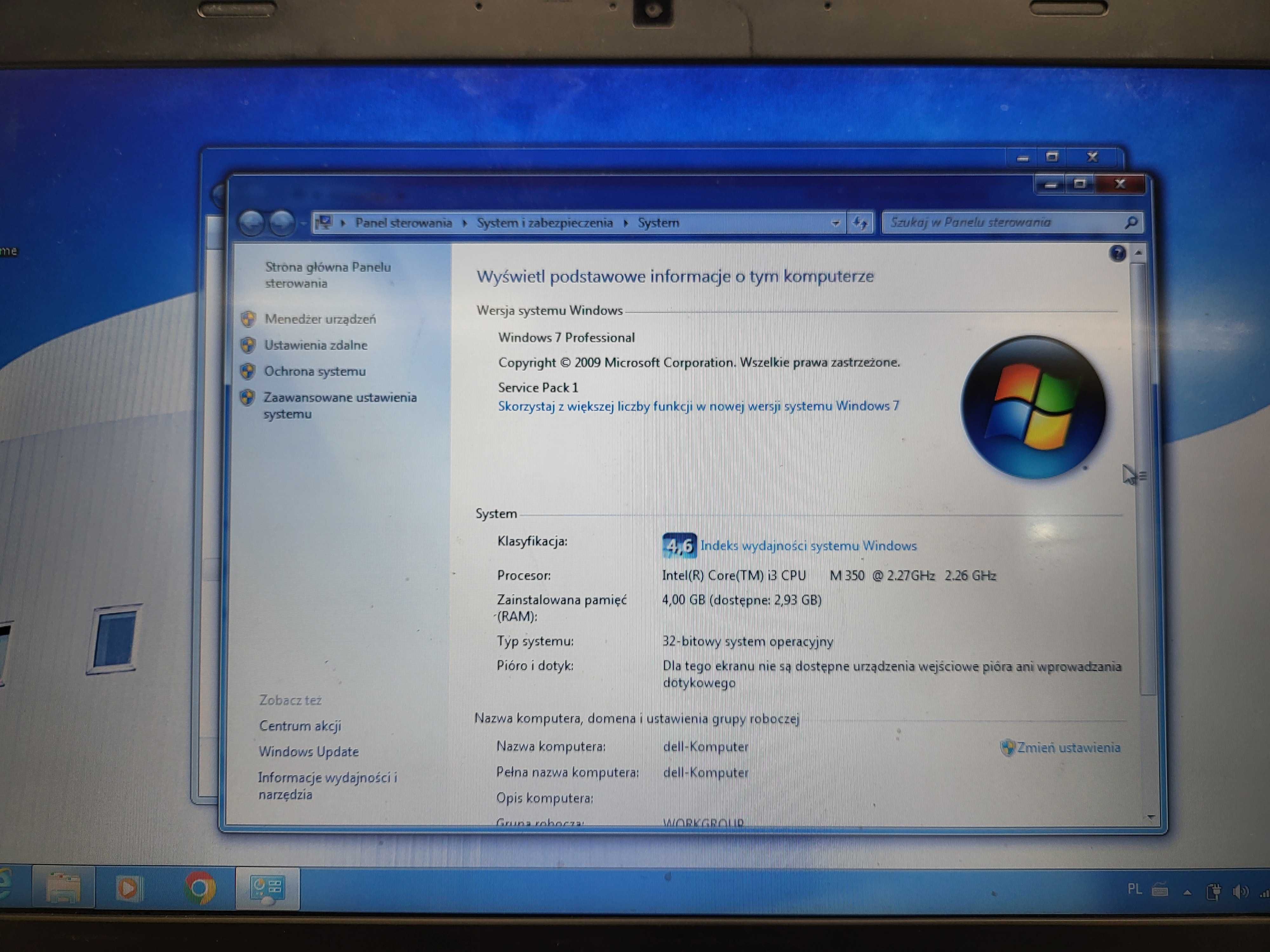Click the search magnifier icon
Image resolution: width=1270 pixels, height=952 pixels.
pyautogui.click(x=1131, y=222)
